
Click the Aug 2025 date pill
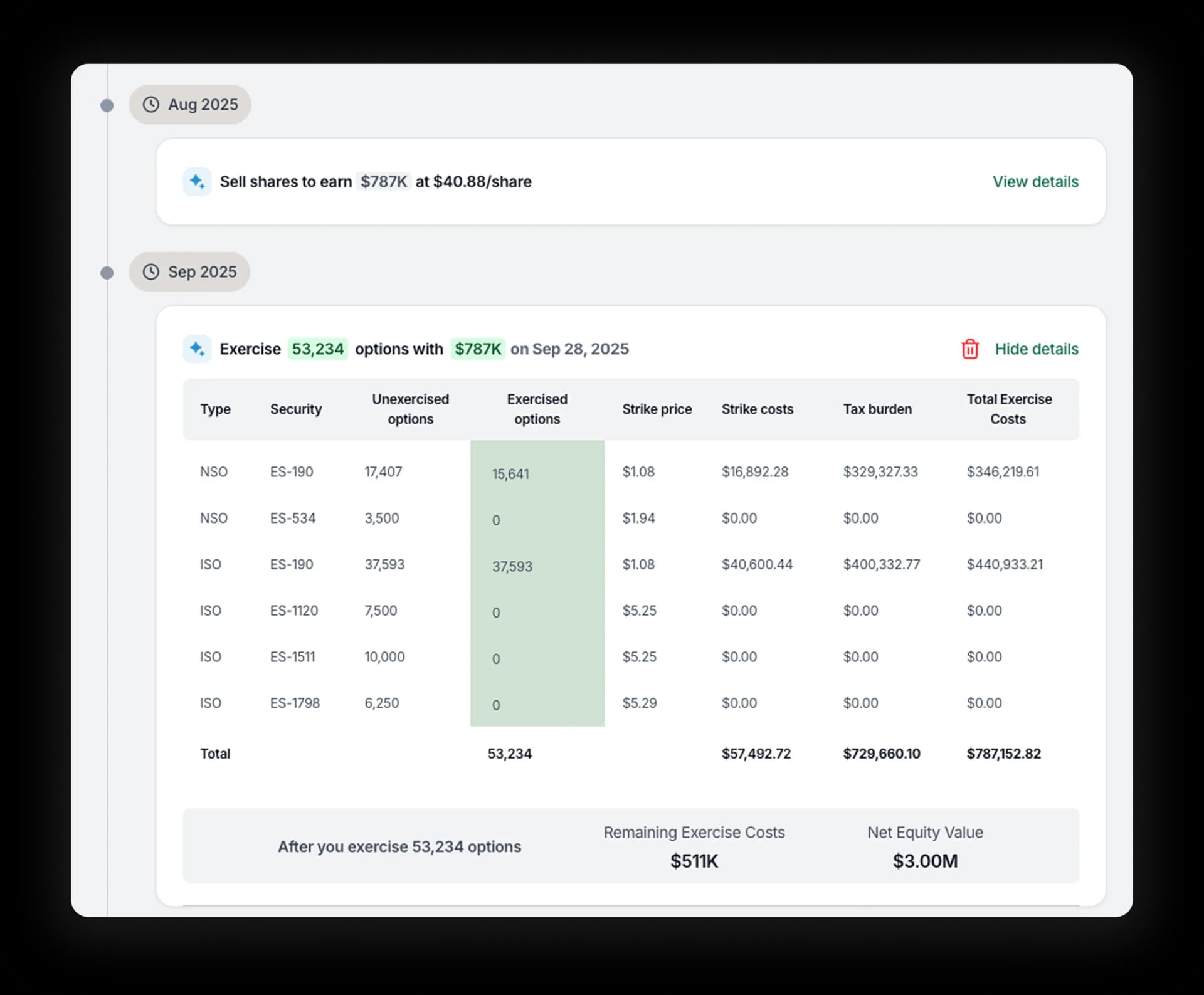[x=190, y=105]
